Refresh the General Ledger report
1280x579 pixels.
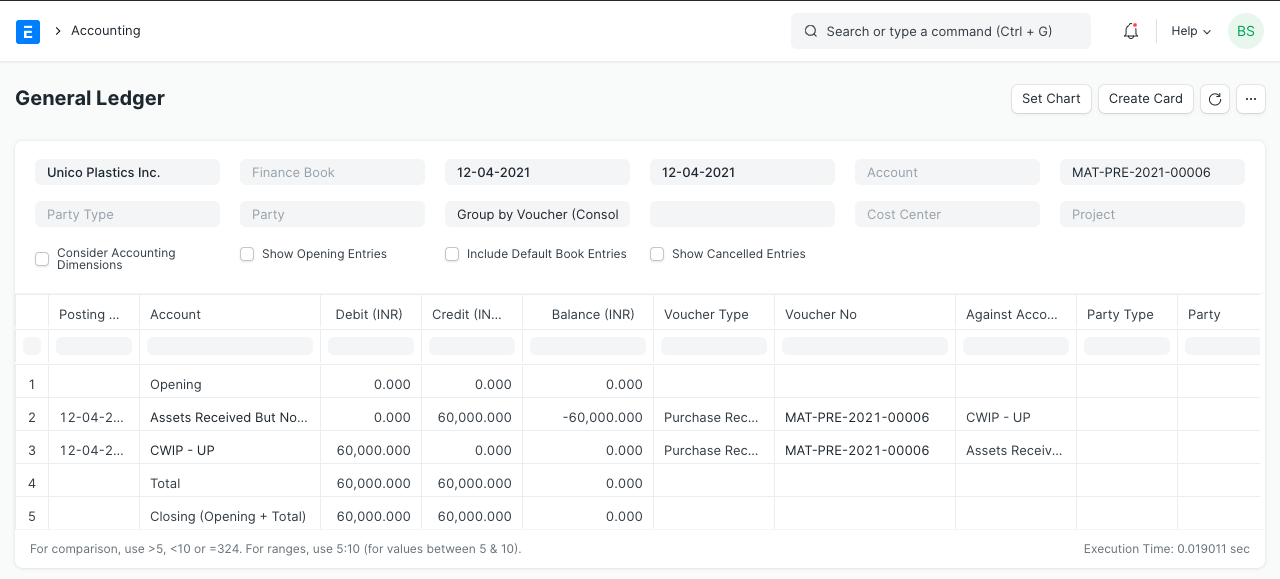click(x=1215, y=99)
